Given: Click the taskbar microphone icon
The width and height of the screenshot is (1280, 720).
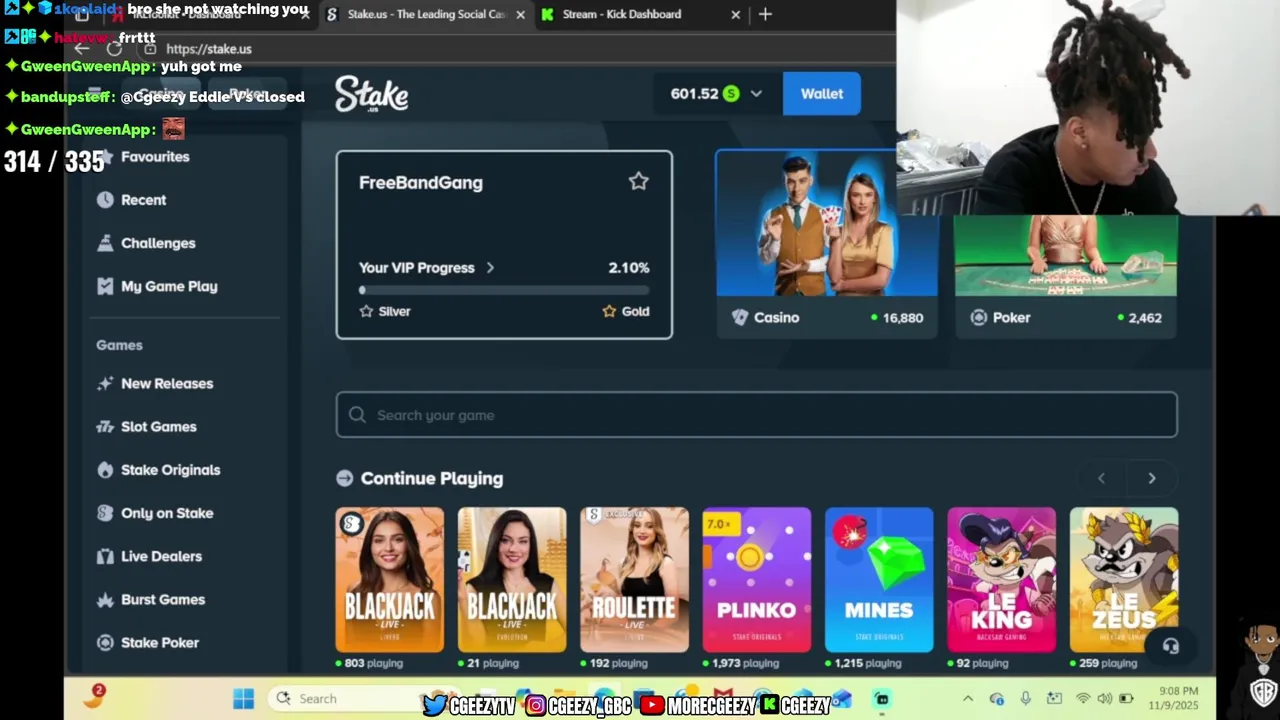Looking at the screenshot, I should (x=1025, y=699).
